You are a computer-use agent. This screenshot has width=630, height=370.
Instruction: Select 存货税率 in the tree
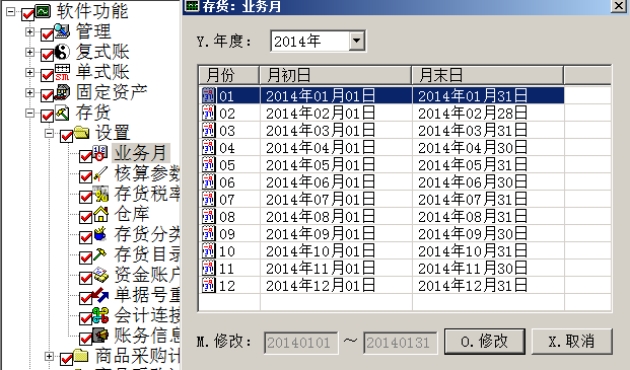pos(146,194)
